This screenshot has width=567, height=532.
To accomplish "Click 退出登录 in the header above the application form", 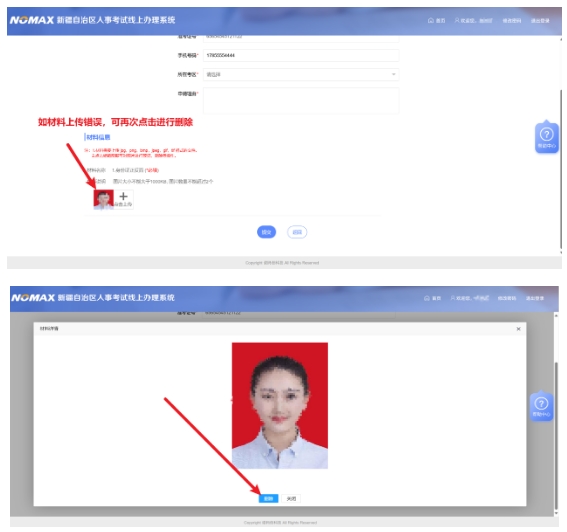I will coord(540,21).
